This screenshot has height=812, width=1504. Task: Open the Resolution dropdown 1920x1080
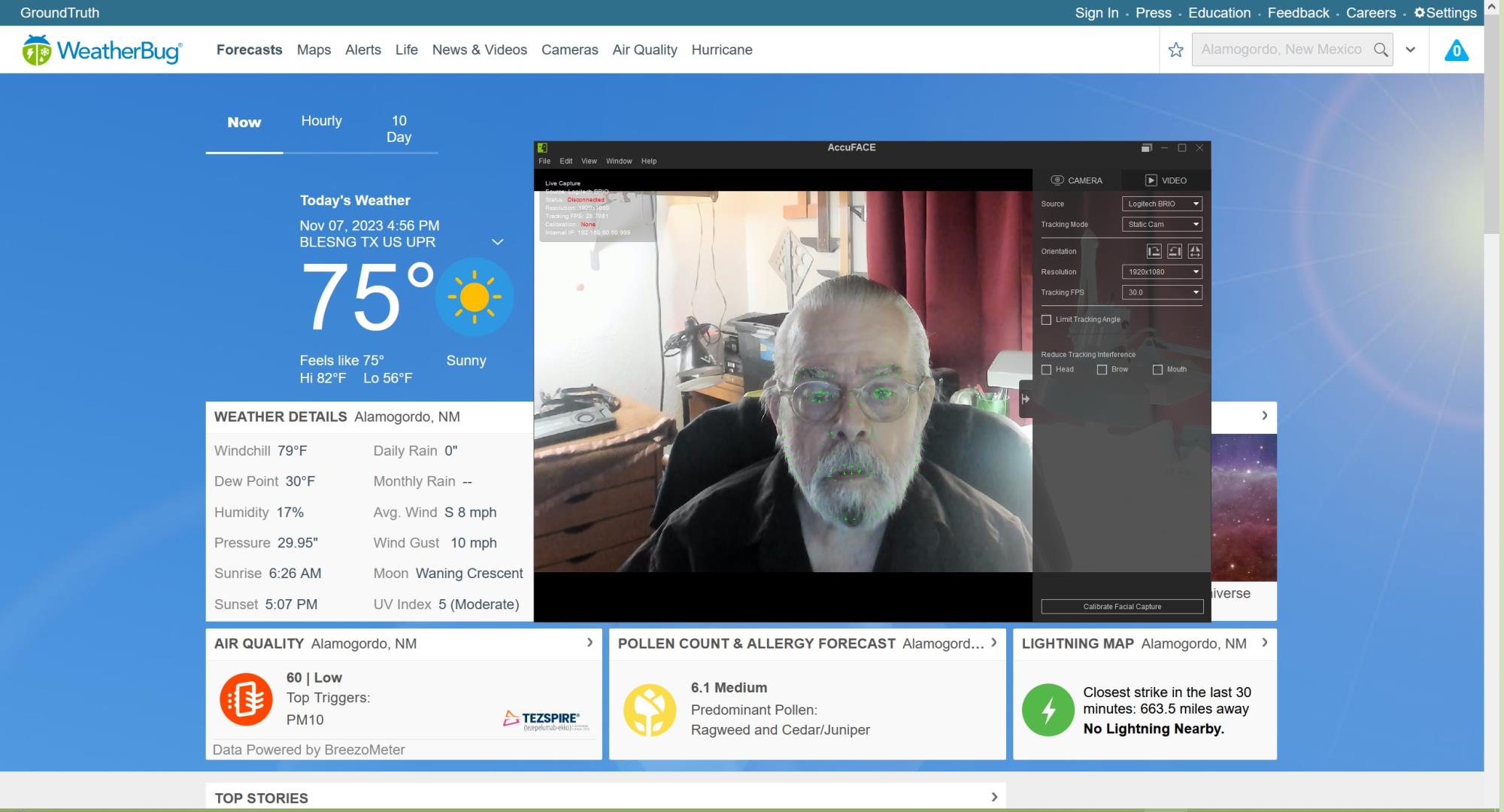coord(1162,271)
